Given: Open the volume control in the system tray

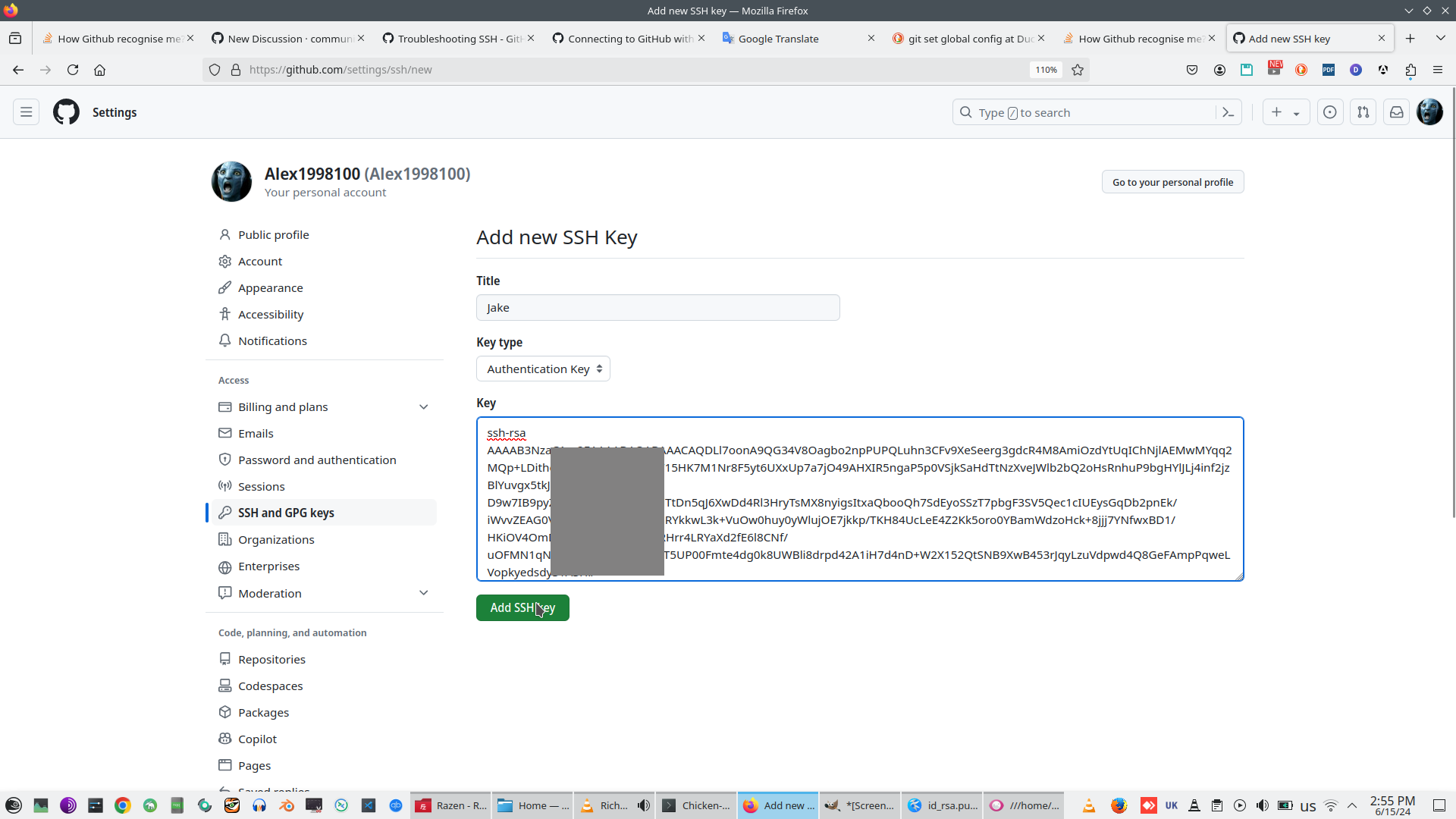Looking at the screenshot, I should coord(1263,805).
